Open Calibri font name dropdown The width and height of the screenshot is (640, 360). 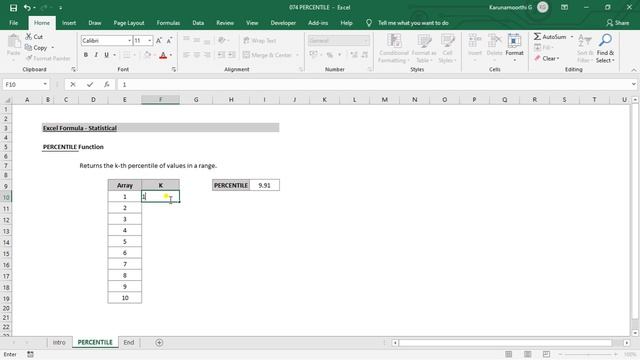click(x=129, y=41)
